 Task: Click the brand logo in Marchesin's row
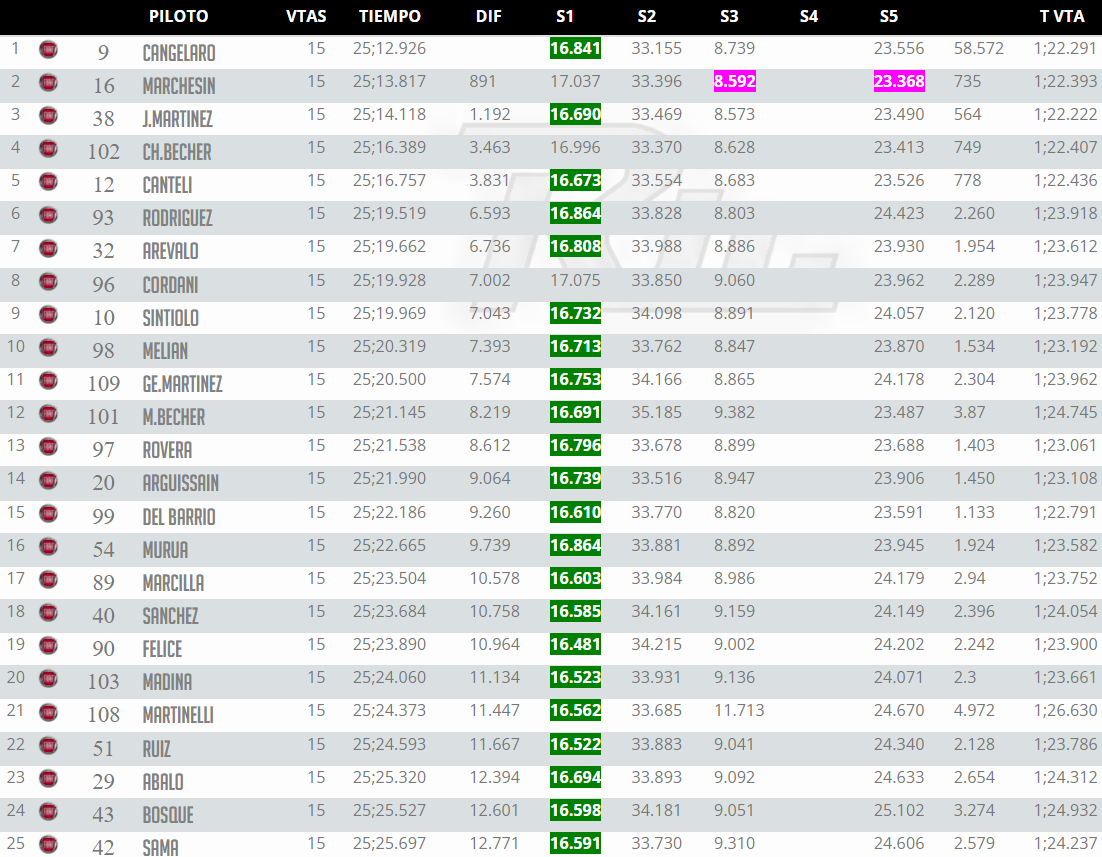(x=48, y=82)
